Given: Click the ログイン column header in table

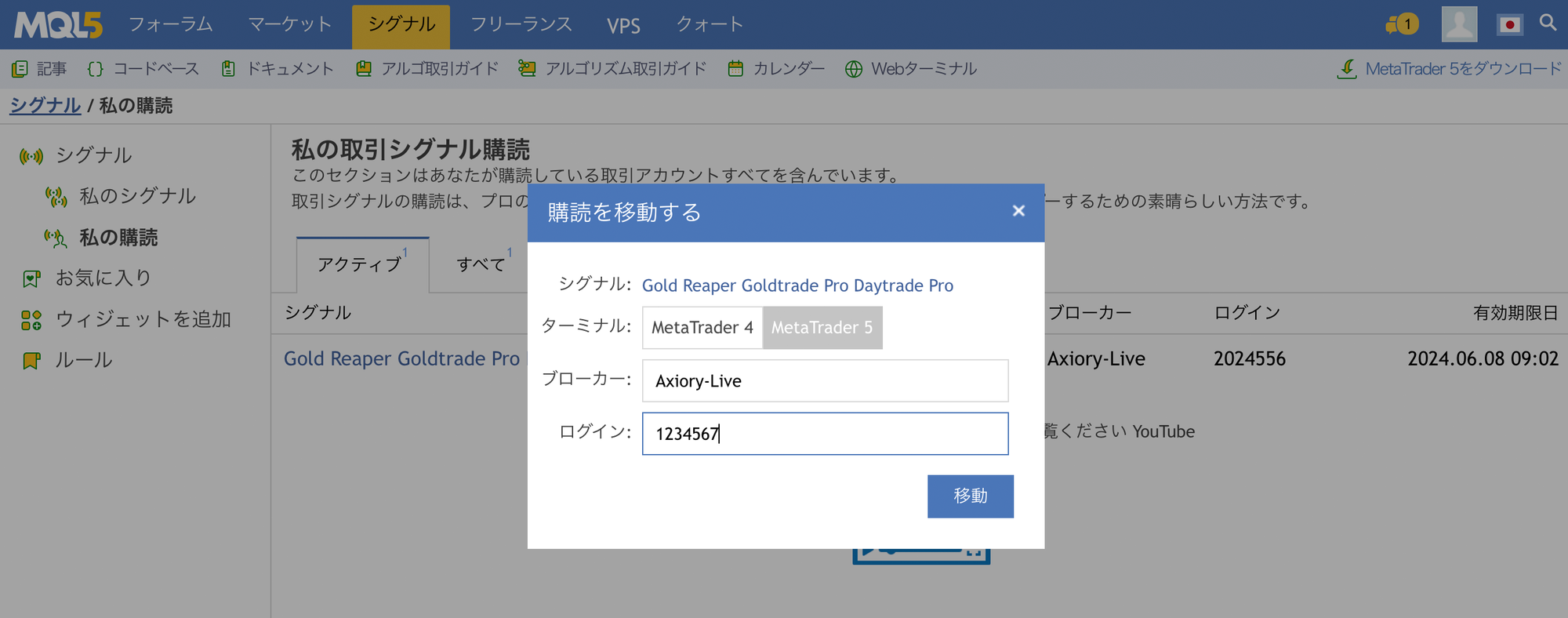Looking at the screenshot, I should (1247, 313).
